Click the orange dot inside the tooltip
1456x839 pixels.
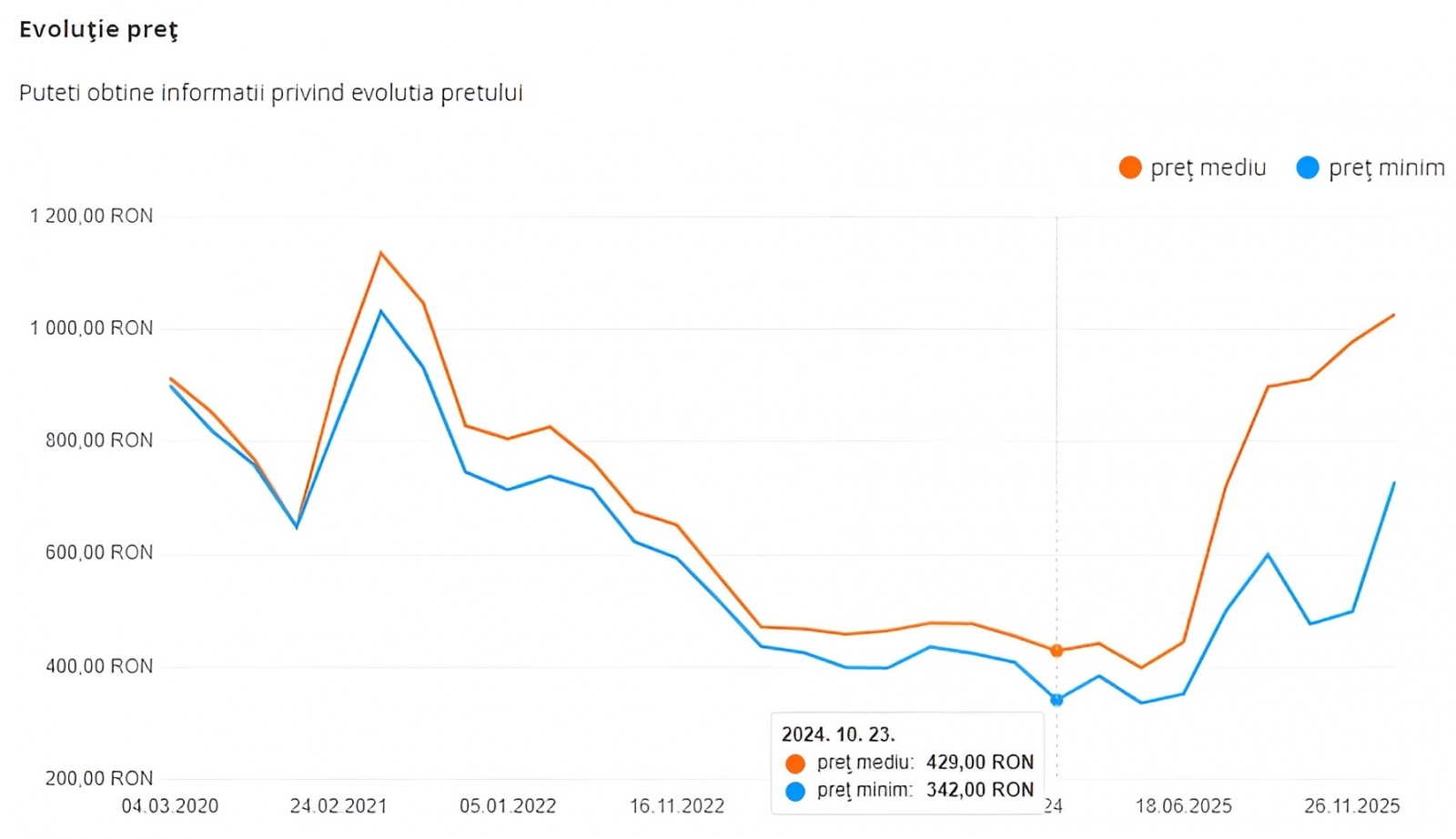[x=795, y=763]
